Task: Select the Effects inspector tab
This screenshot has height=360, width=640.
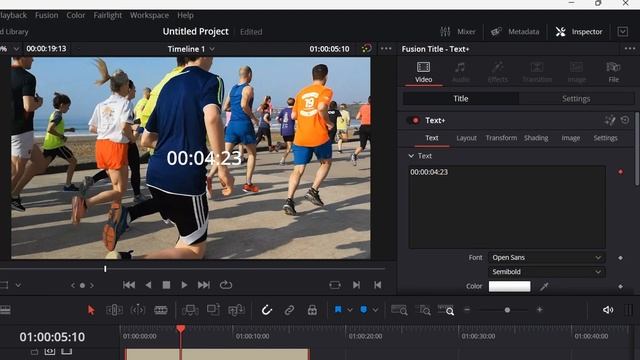Action: pos(498,72)
